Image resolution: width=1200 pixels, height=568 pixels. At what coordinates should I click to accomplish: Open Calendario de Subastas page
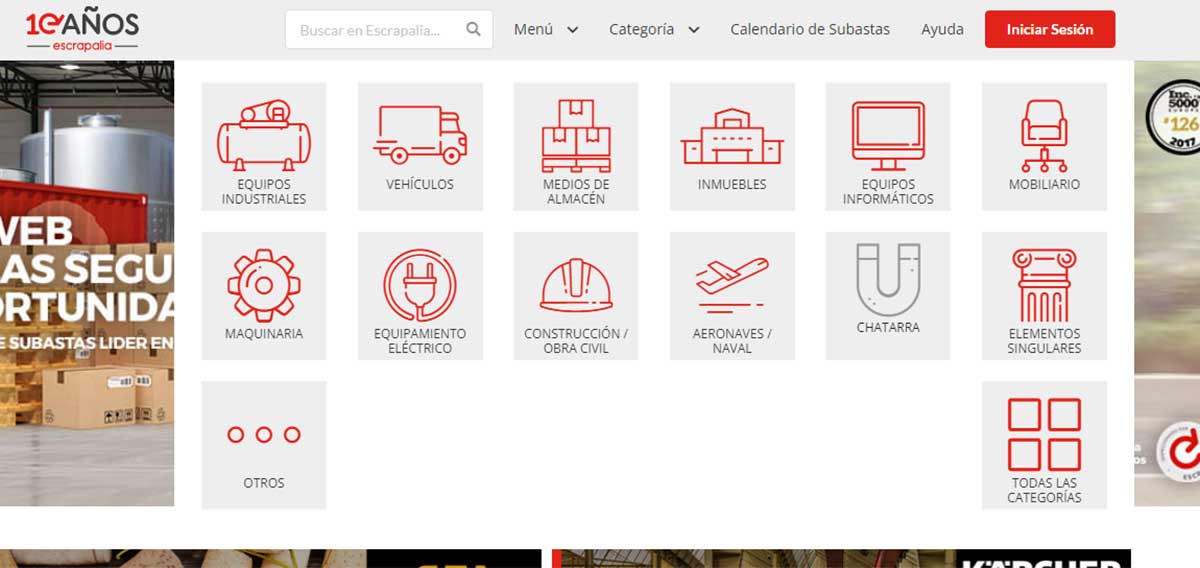coord(810,30)
